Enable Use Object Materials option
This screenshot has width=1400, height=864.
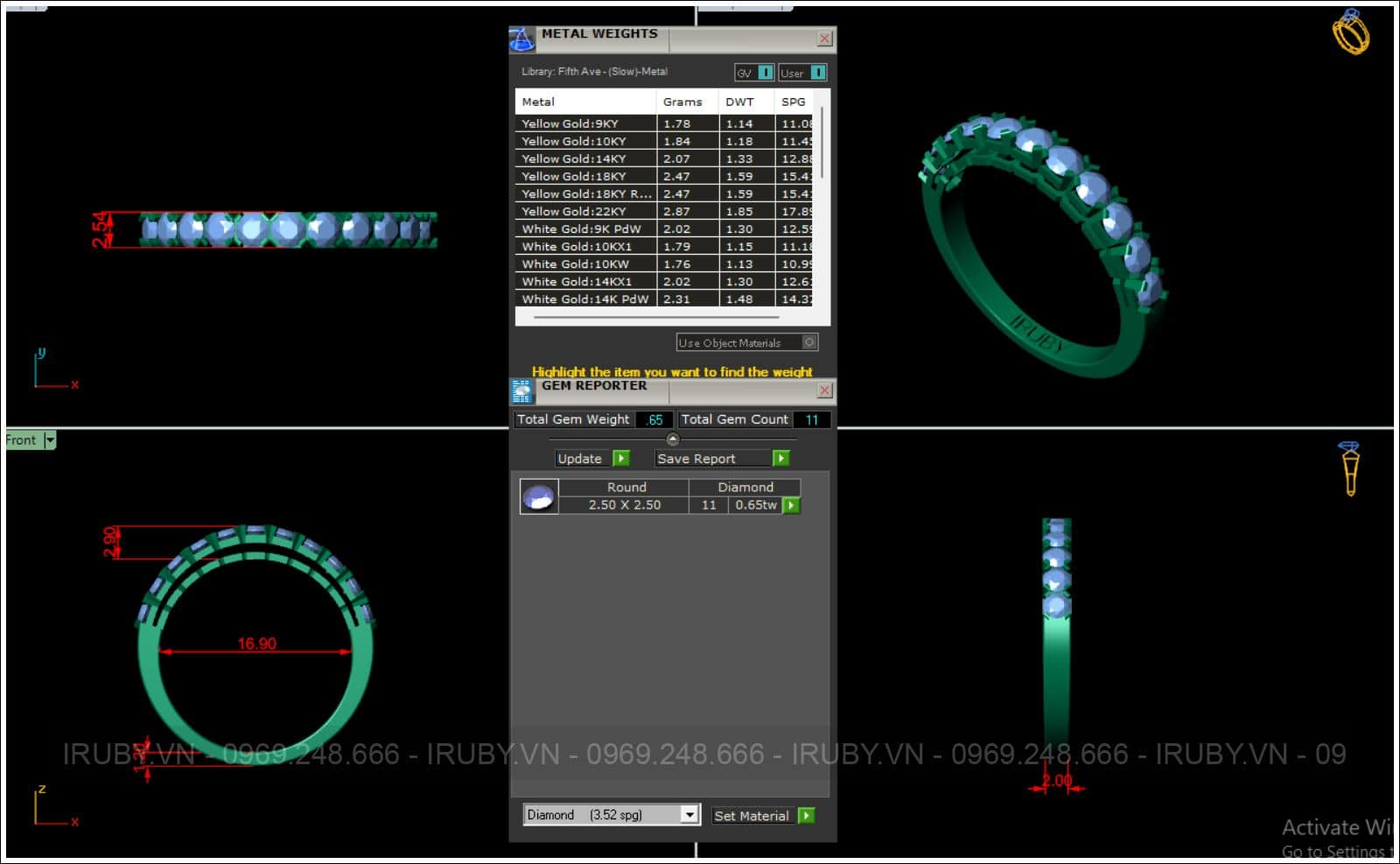point(809,342)
